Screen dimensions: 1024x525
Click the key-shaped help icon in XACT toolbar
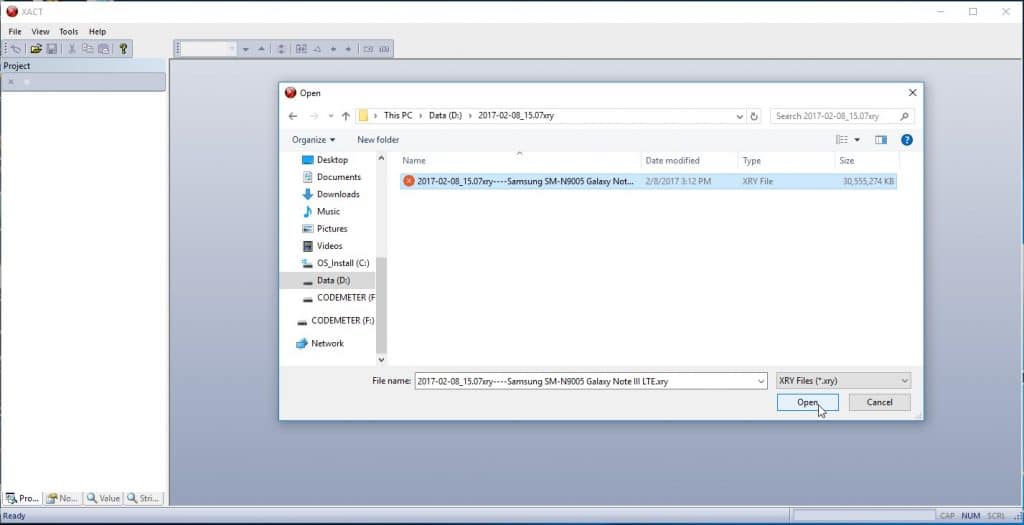pos(123,49)
